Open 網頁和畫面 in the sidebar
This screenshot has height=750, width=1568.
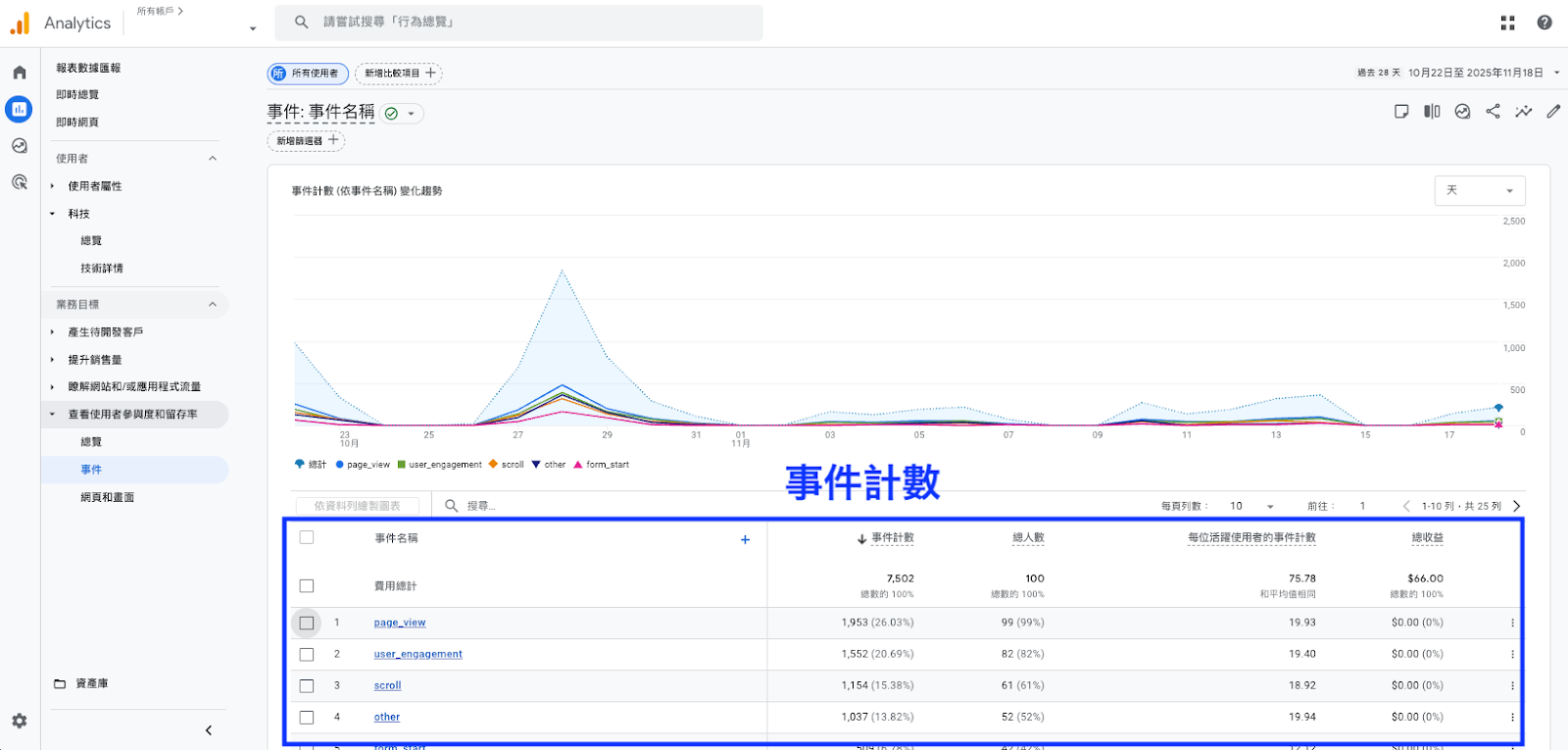click(108, 497)
